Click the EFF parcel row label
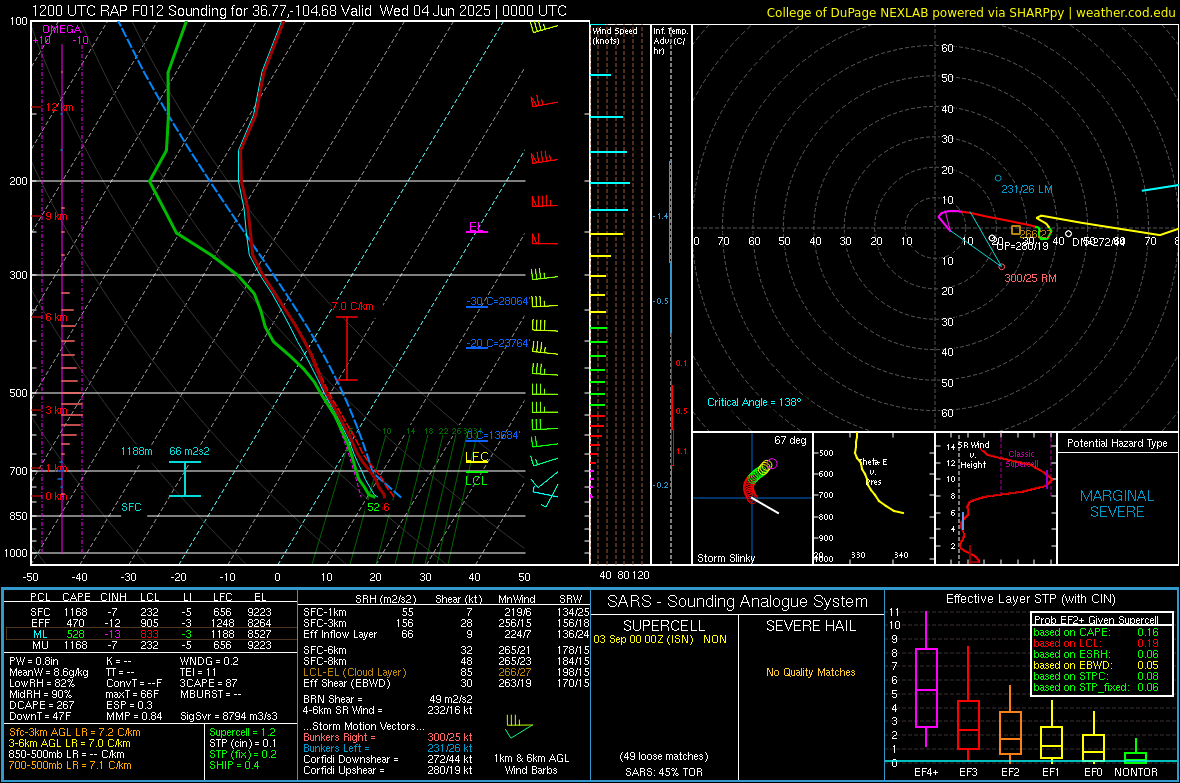 pos(40,623)
